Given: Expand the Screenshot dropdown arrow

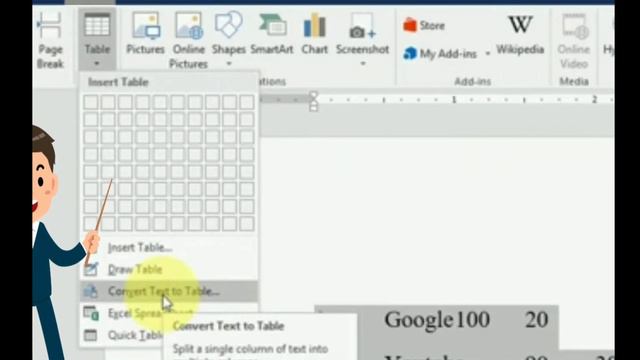Looking at the screenshot, I should 363,64.
